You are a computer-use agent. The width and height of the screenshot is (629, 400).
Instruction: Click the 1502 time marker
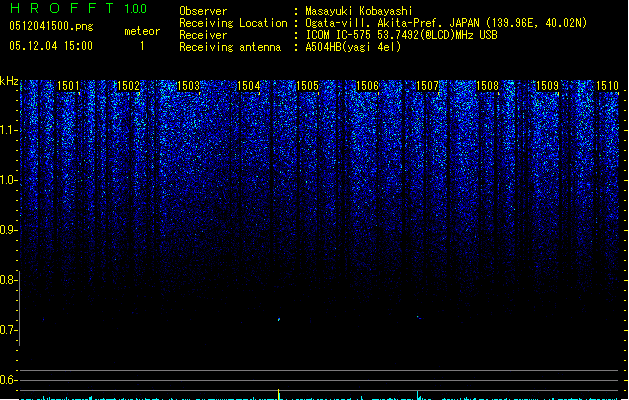coord(128,86)
